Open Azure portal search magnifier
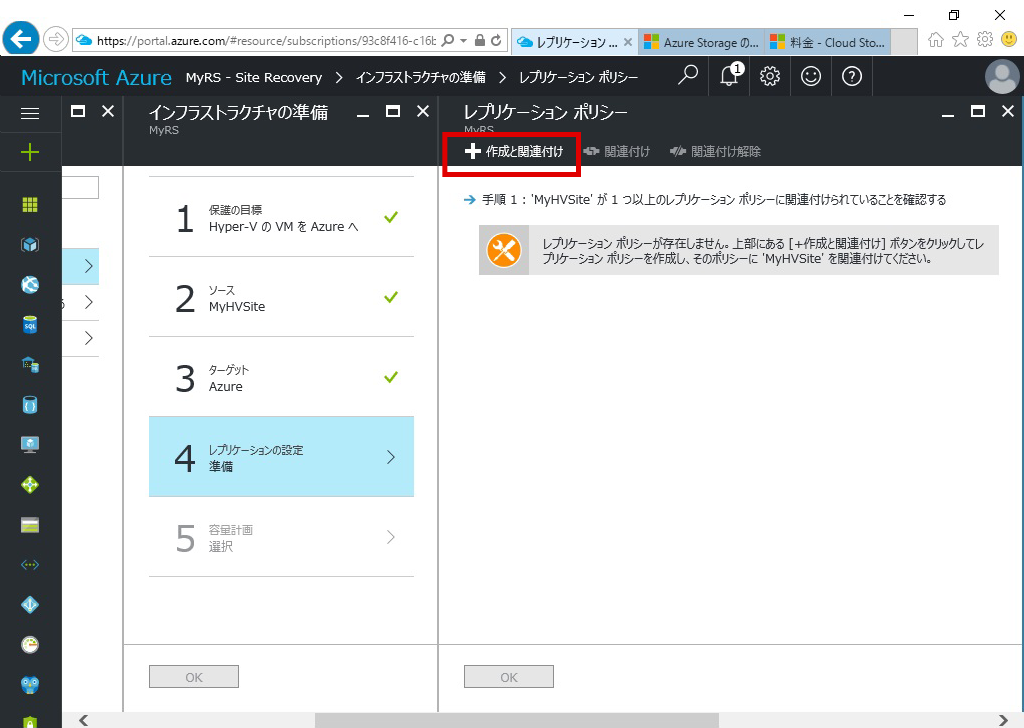The width and height of the screenshot is (1024, 728). (x=688, y=76)
